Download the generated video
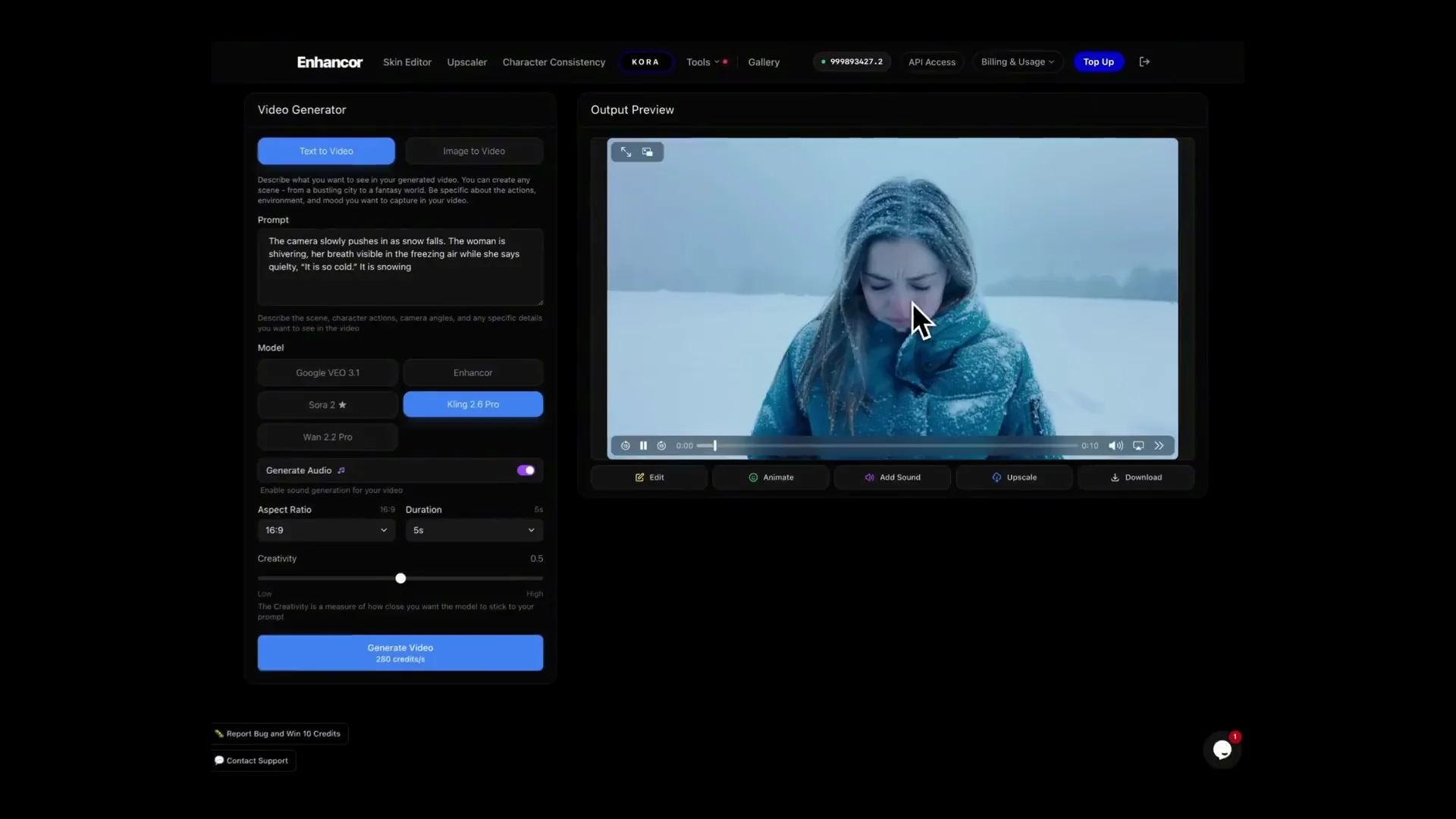Screen dimensions: 1456x819 point(1136,477)
